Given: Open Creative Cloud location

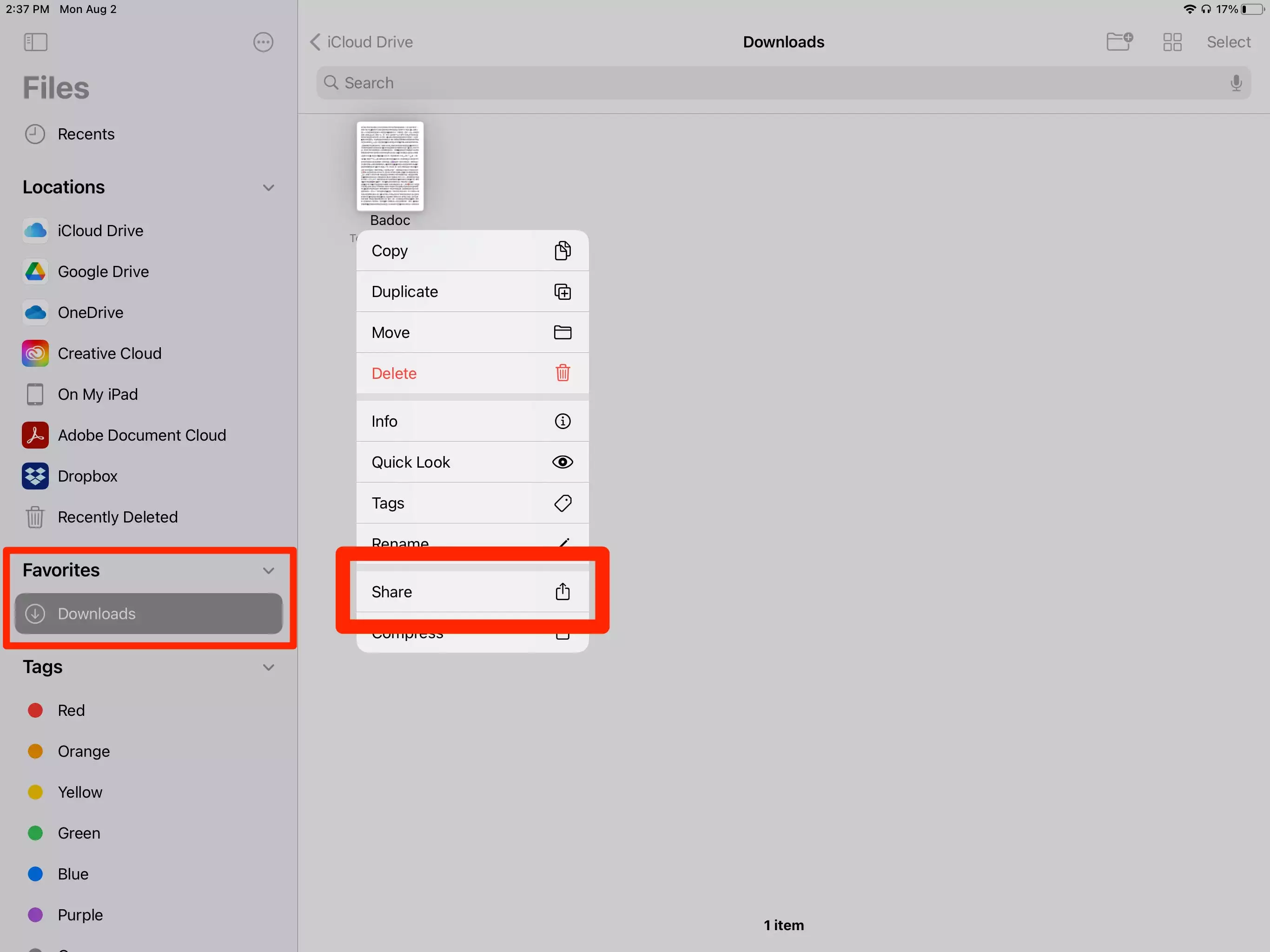Looking at the screenshot, I should pos(109,353).
